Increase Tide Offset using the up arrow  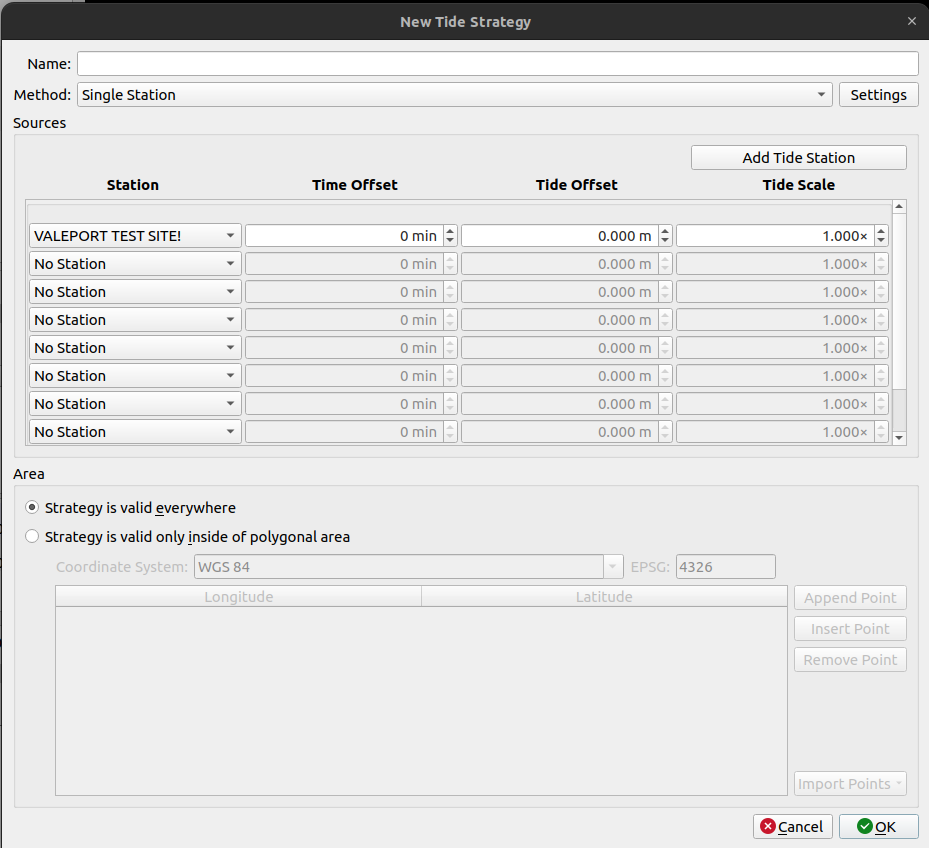point(666,231)
